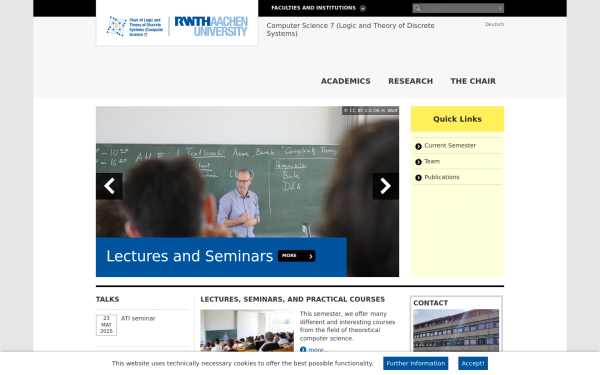Open the Current Semester quick link
The width and height of the screenshot is (600, 375).
pyautogui.click(x=450, y=145)
